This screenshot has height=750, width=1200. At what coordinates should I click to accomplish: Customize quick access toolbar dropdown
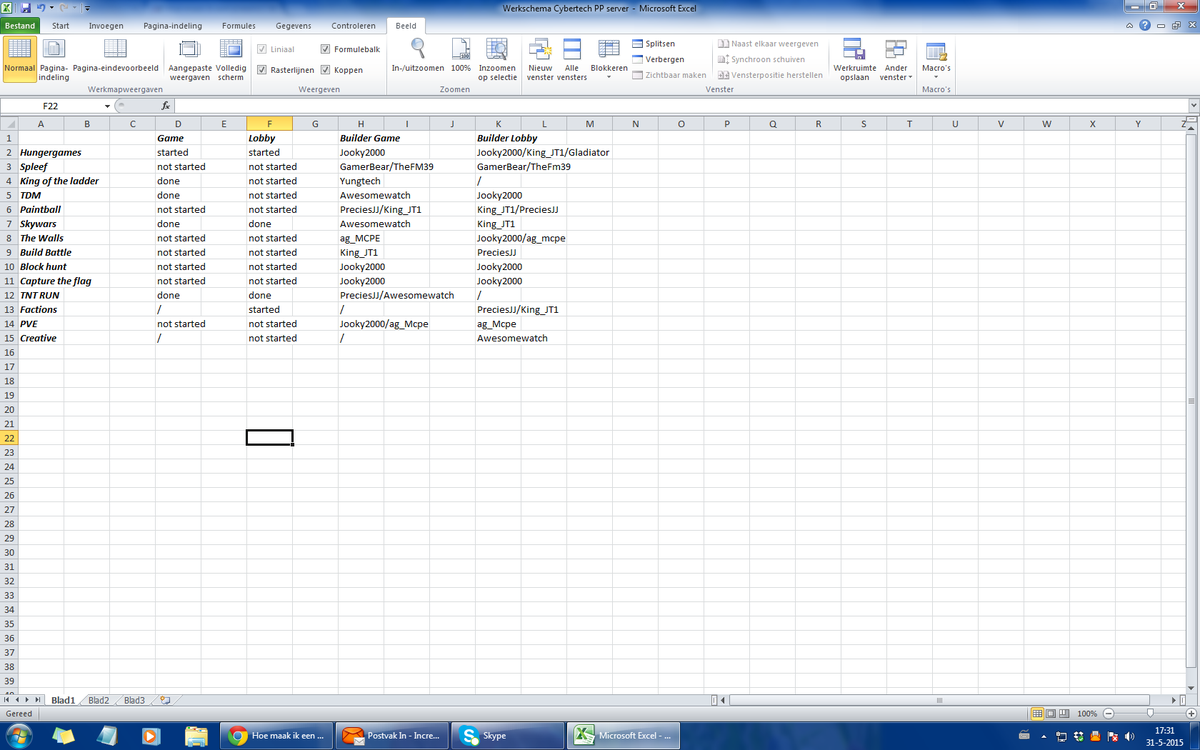coord(87,9)
